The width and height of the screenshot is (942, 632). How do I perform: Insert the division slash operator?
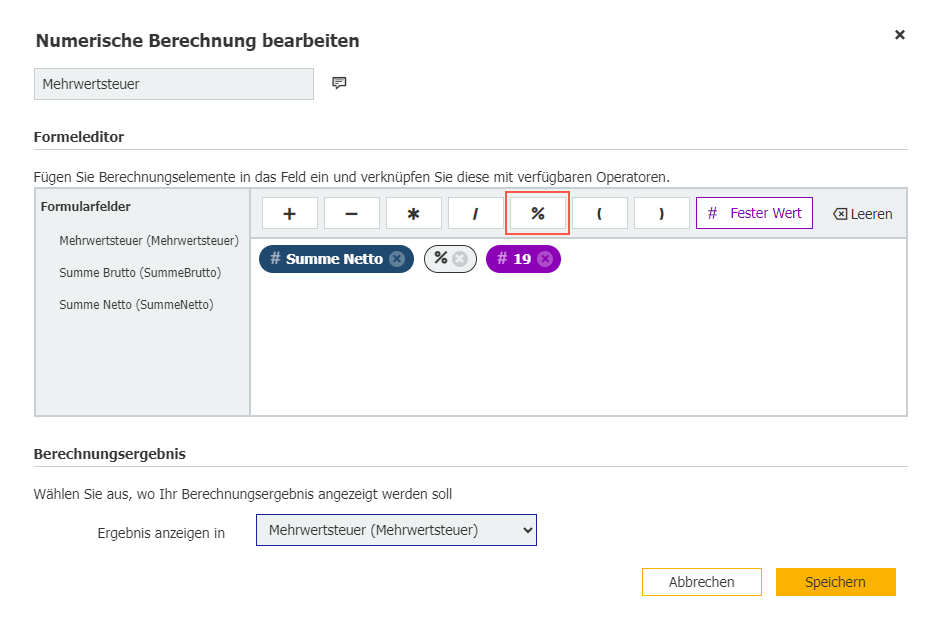click(x=475, y=213)
